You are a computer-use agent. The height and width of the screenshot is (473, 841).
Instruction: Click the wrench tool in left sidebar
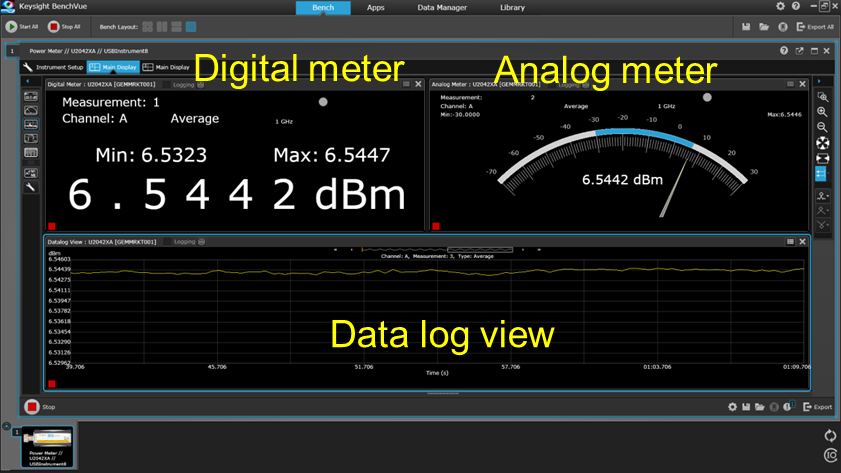tap(30, 186)
